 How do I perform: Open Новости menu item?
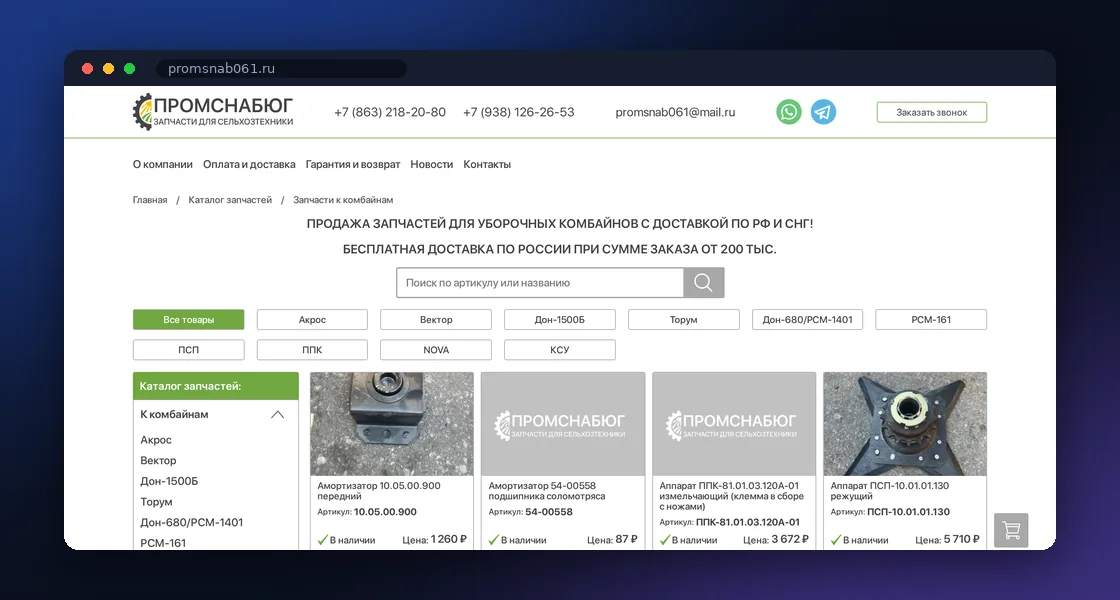431,164
